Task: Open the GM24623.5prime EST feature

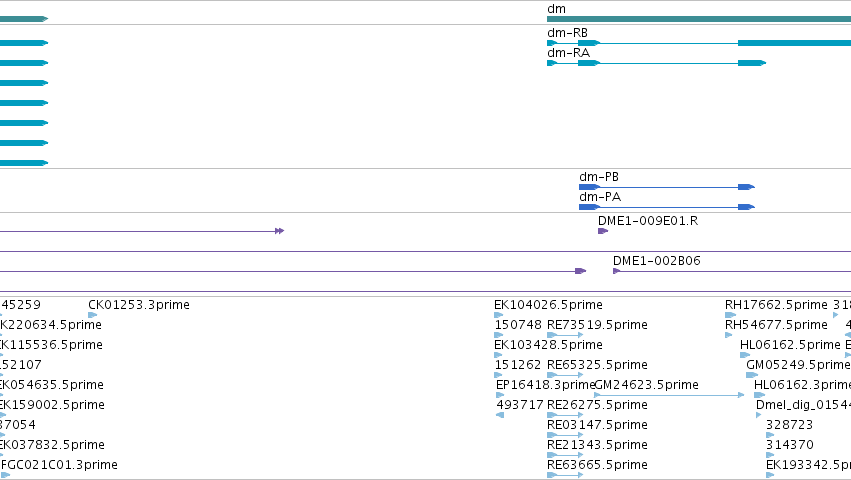Action: pos(669,395)
